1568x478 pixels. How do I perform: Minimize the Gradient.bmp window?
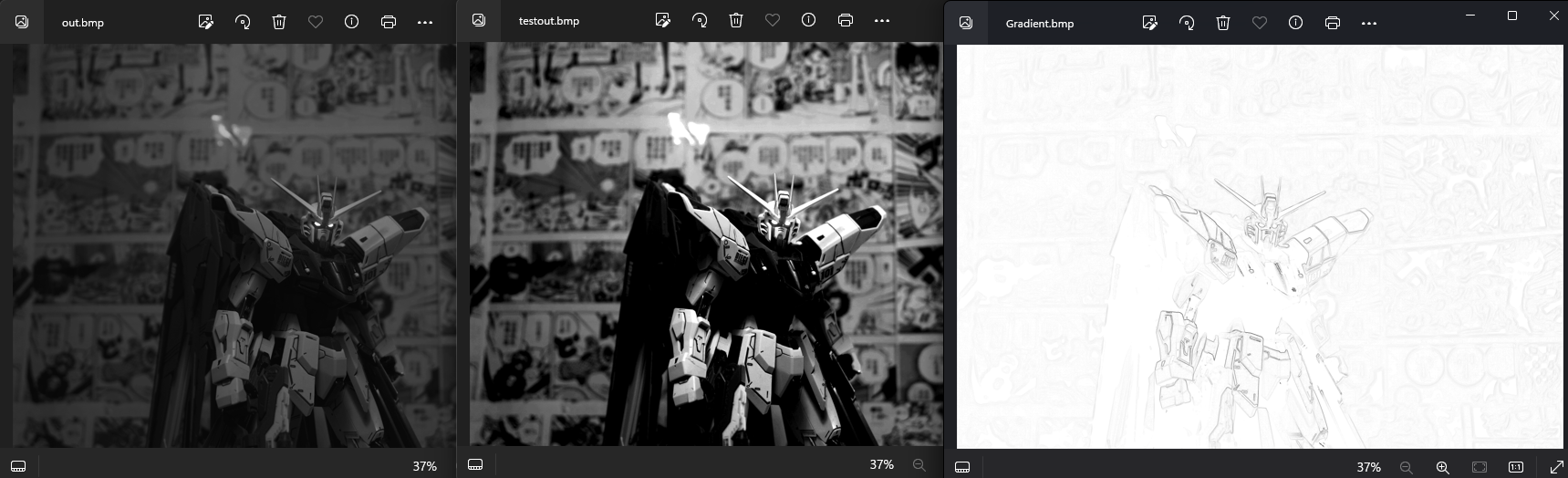click(1470, 16)
